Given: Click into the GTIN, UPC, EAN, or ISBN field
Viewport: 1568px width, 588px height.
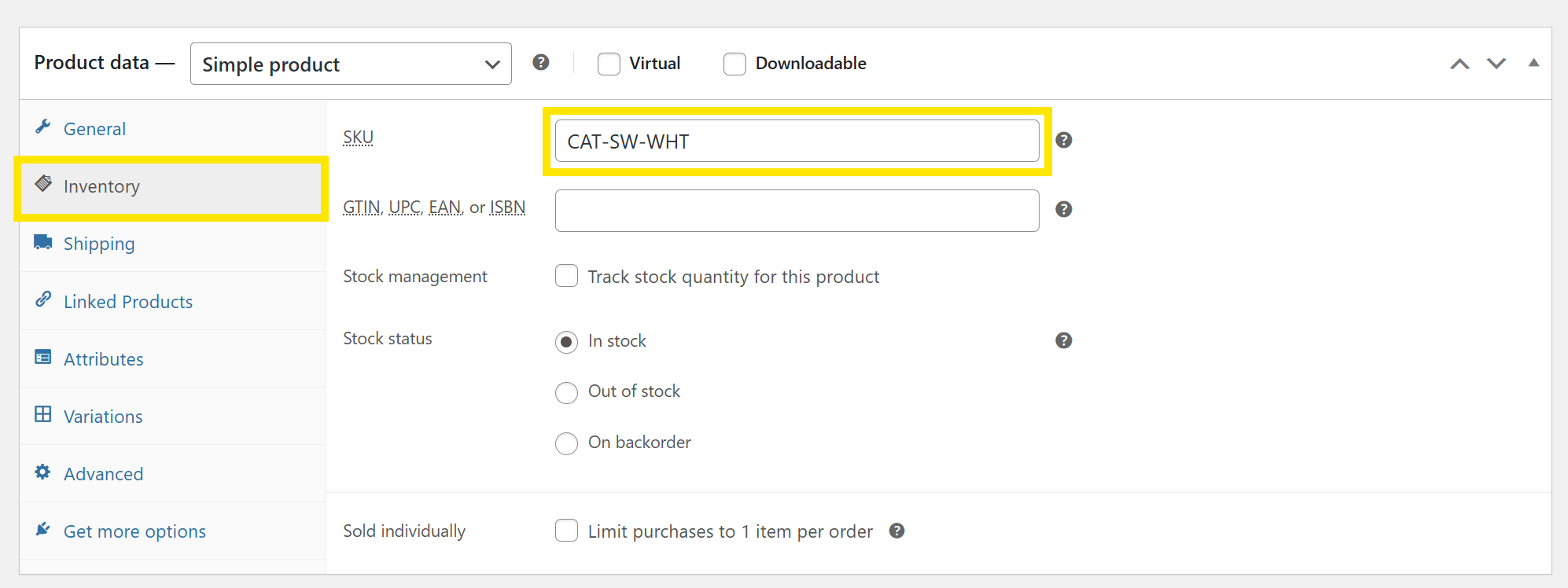Looking at the screenshot, I should (x=797, y=211).
